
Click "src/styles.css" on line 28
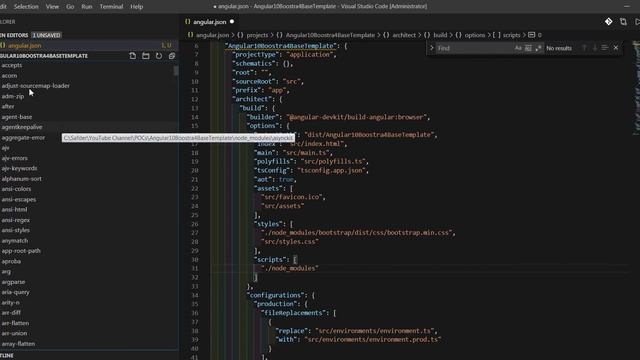(290, 241)
